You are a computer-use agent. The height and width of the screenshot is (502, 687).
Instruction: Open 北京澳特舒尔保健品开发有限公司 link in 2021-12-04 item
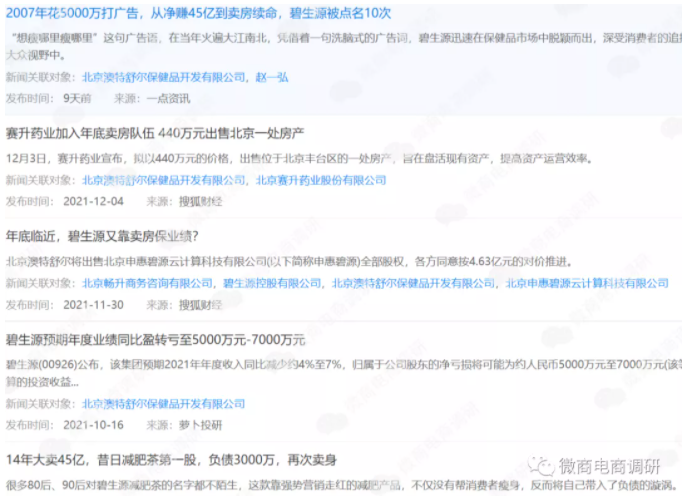point(163,180)
